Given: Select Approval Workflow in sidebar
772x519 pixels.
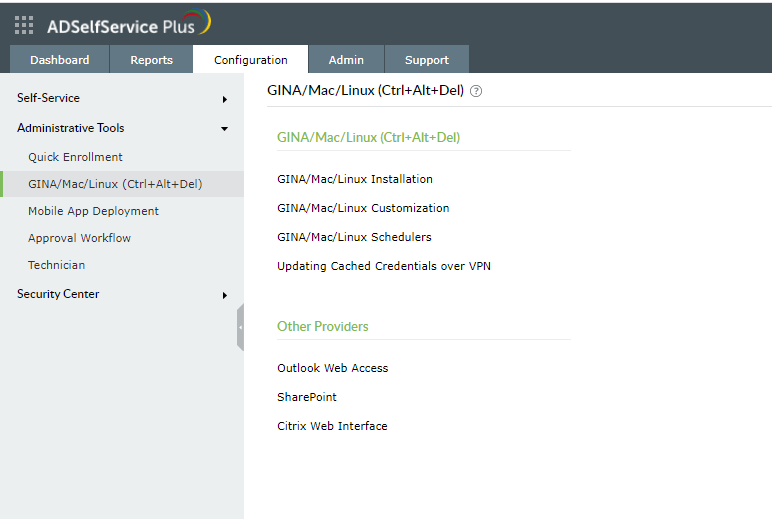Looking at the screenshot, I should [79, 238].
